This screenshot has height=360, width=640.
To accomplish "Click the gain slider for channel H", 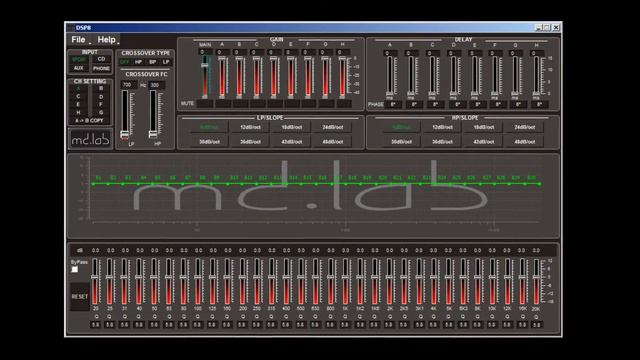I will pos(342,78).
